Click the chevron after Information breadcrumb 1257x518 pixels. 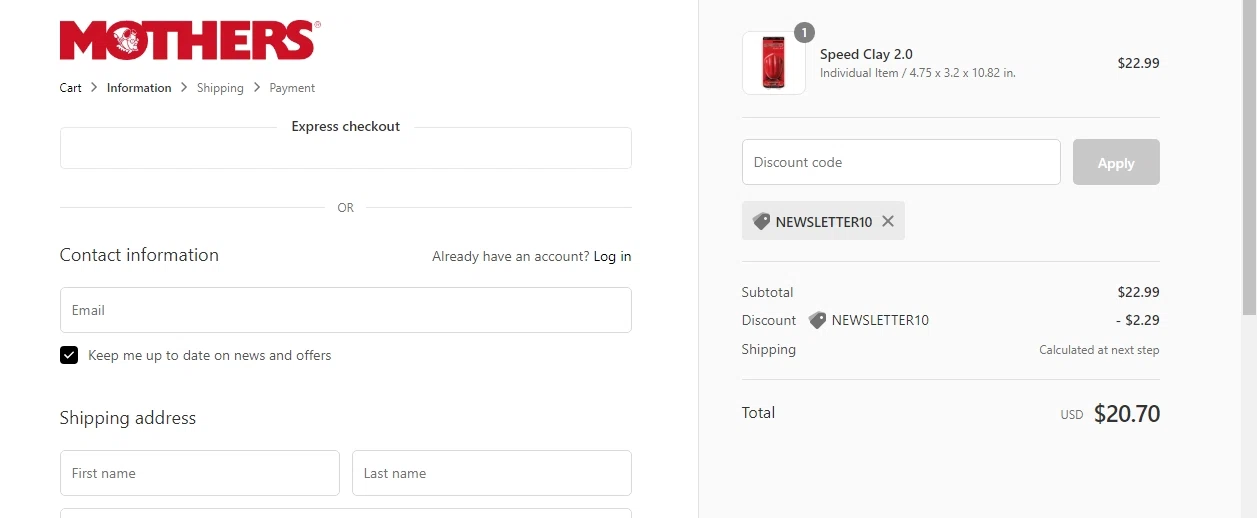pos(184,87)
